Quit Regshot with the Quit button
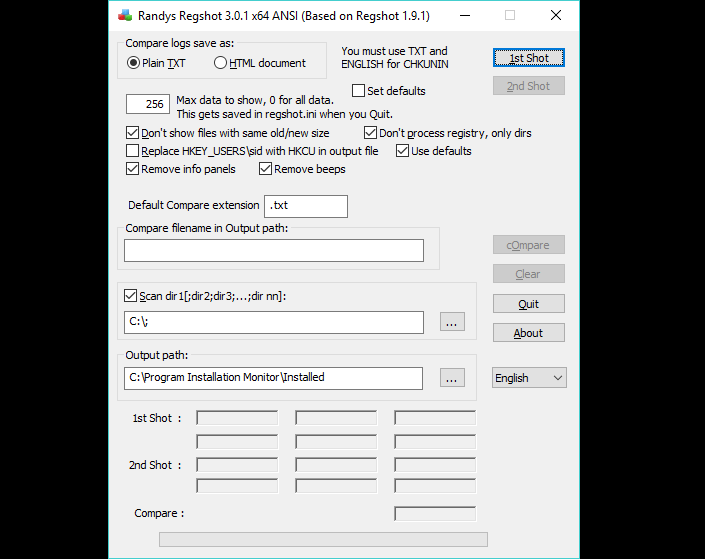 (529, 304)
